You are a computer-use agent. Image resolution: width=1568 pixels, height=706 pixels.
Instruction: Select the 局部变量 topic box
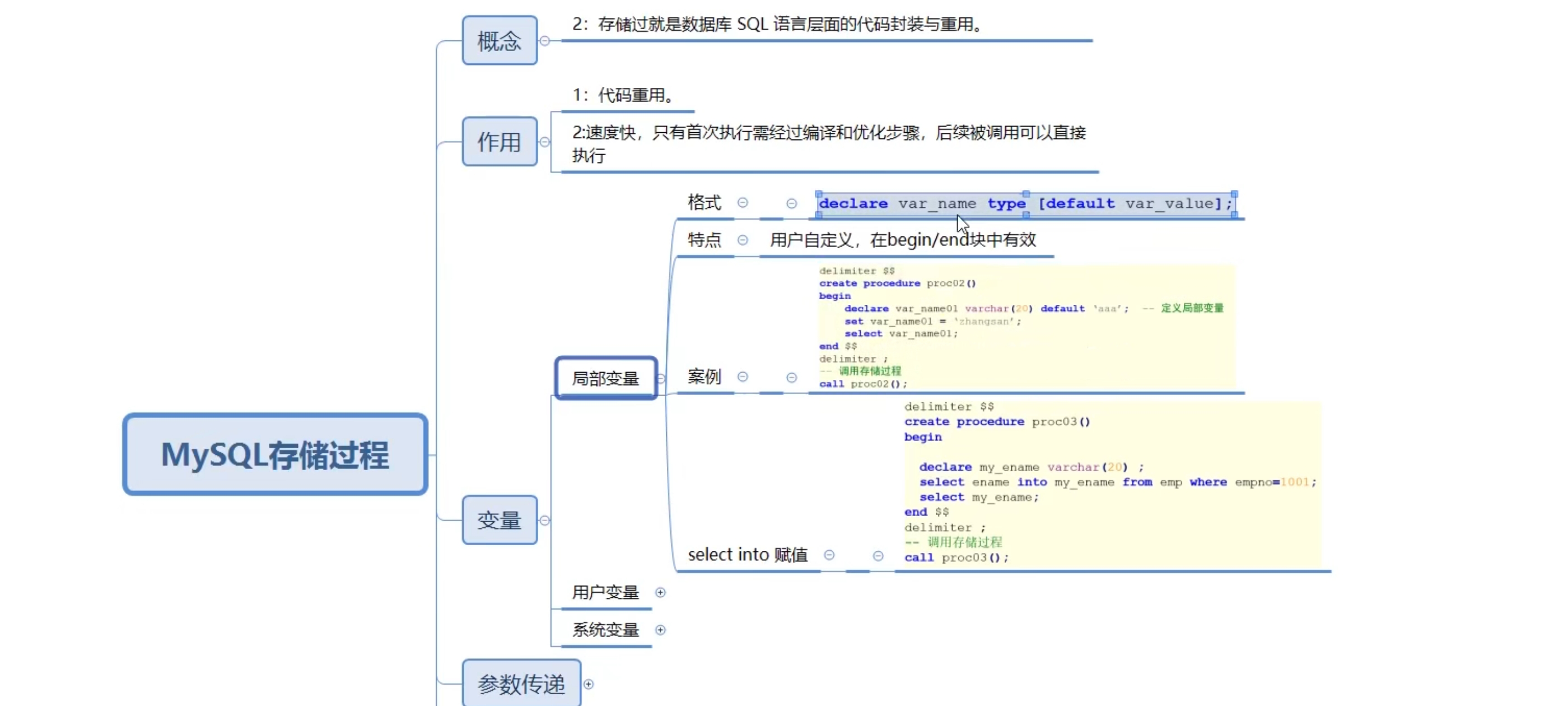606,378
